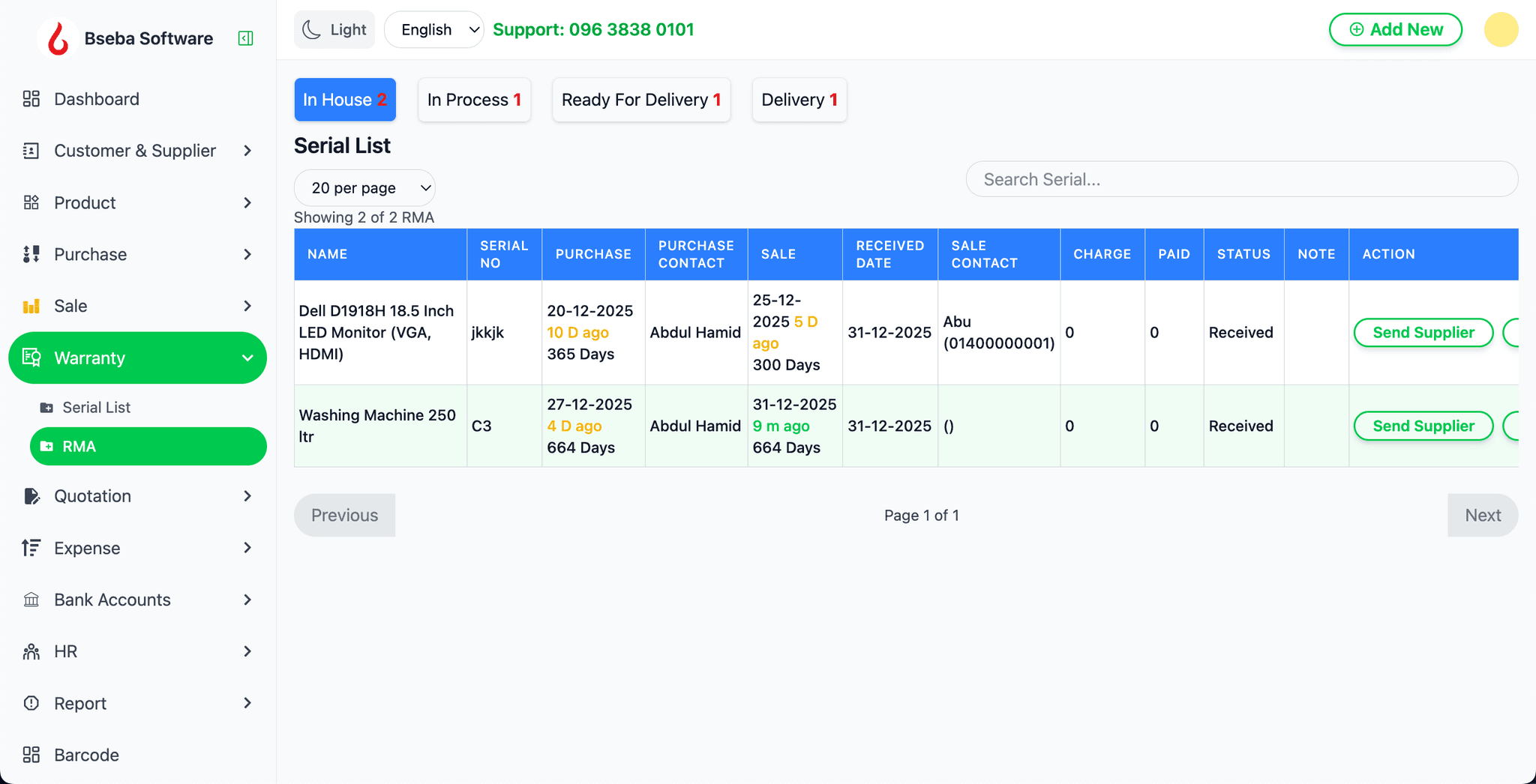The width and height of the screenshot is (1536, 784).
Task: Send Supplier for Washing Machine row
Action: [x=1423, y=426]
